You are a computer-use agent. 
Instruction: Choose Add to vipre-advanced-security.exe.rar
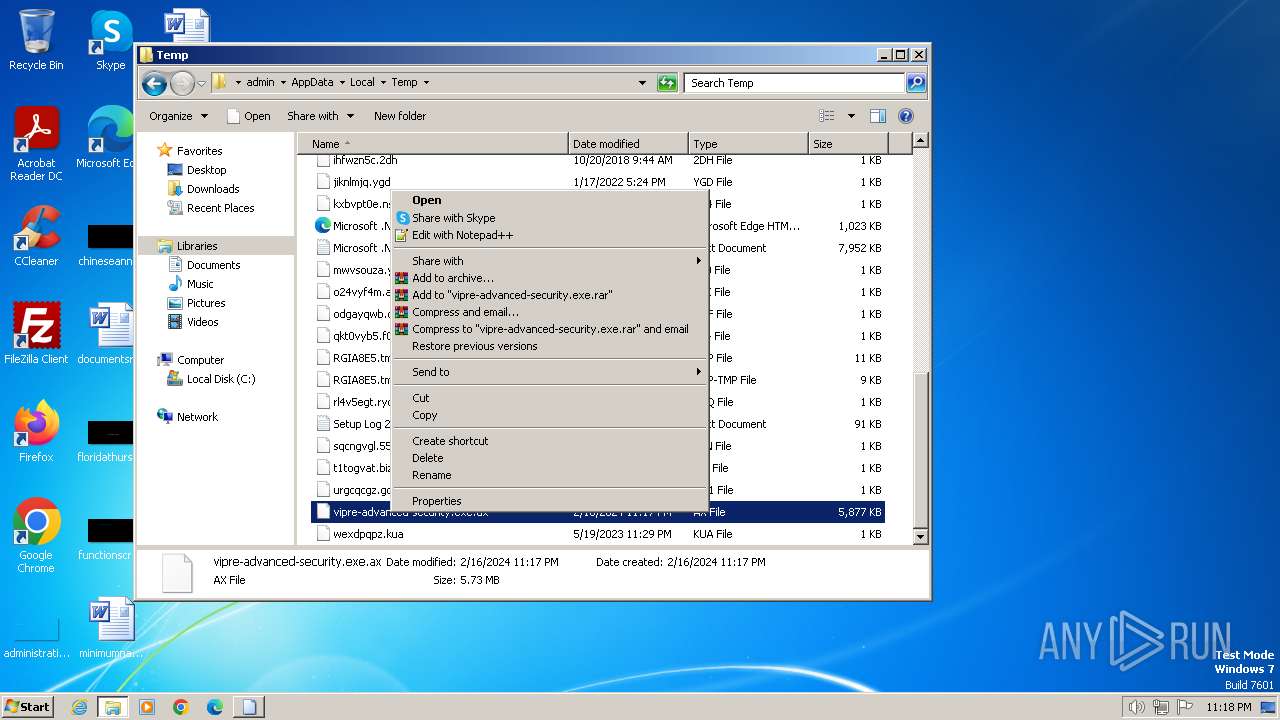(549, 295)
